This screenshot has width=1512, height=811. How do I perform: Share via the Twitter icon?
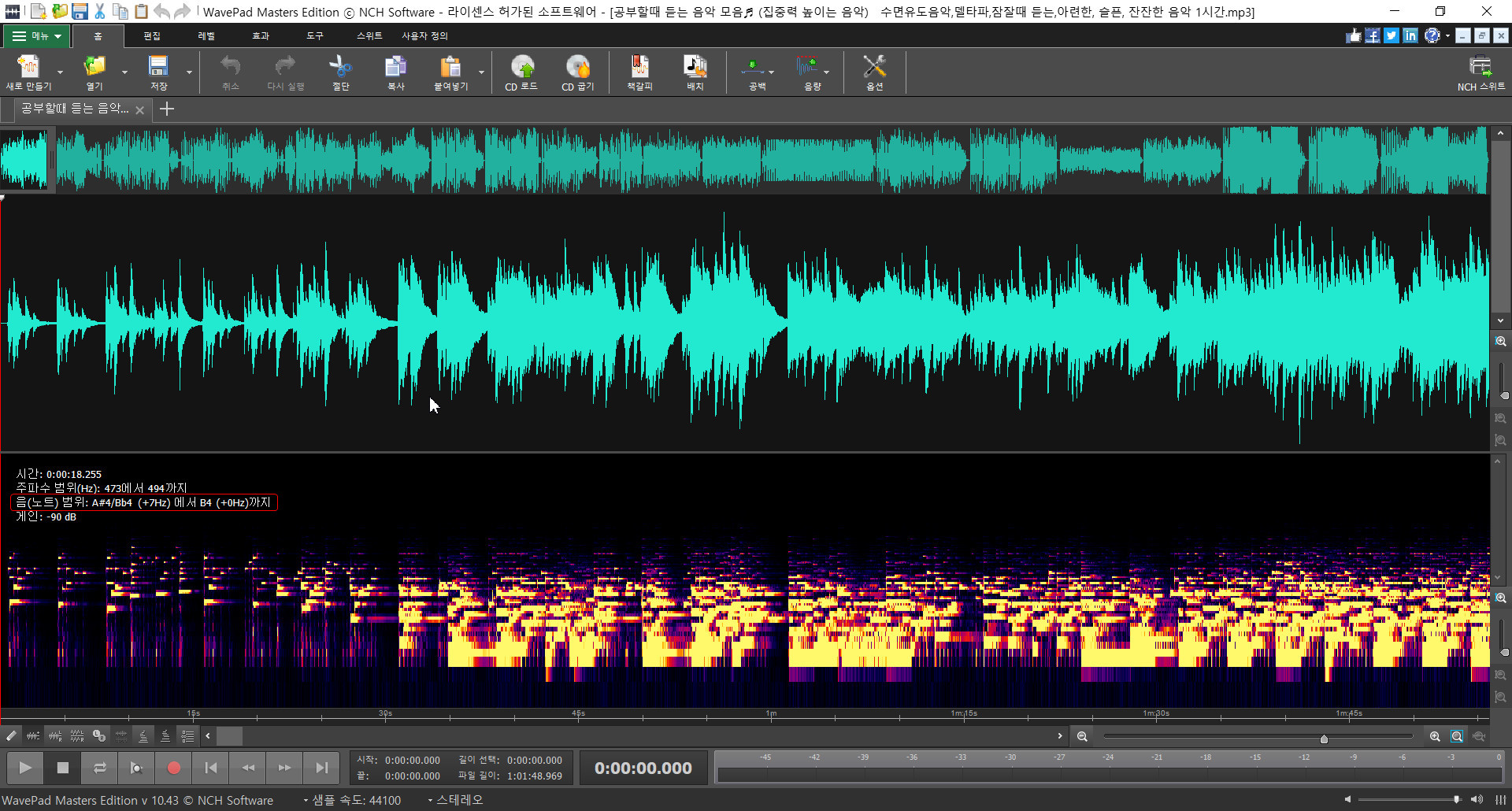tap(1392, 35)
